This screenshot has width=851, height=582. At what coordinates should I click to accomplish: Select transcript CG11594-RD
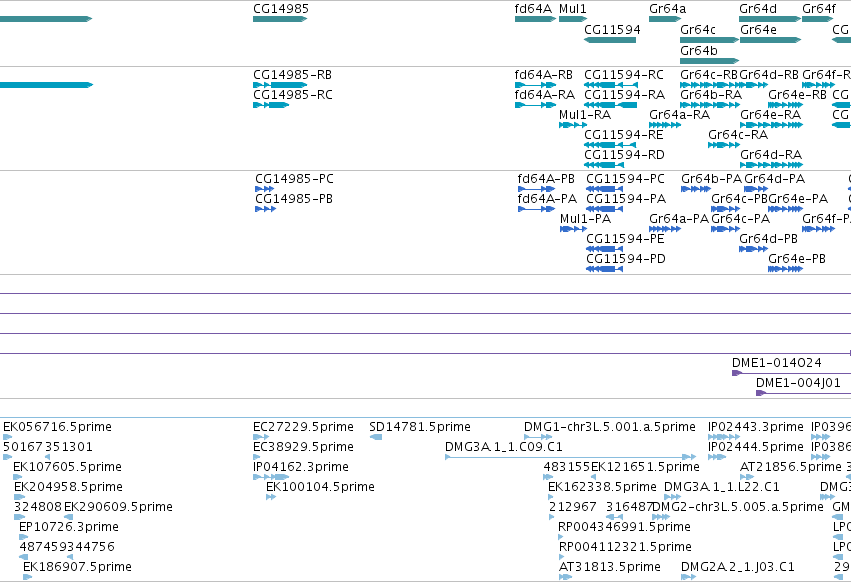(604, 165)
